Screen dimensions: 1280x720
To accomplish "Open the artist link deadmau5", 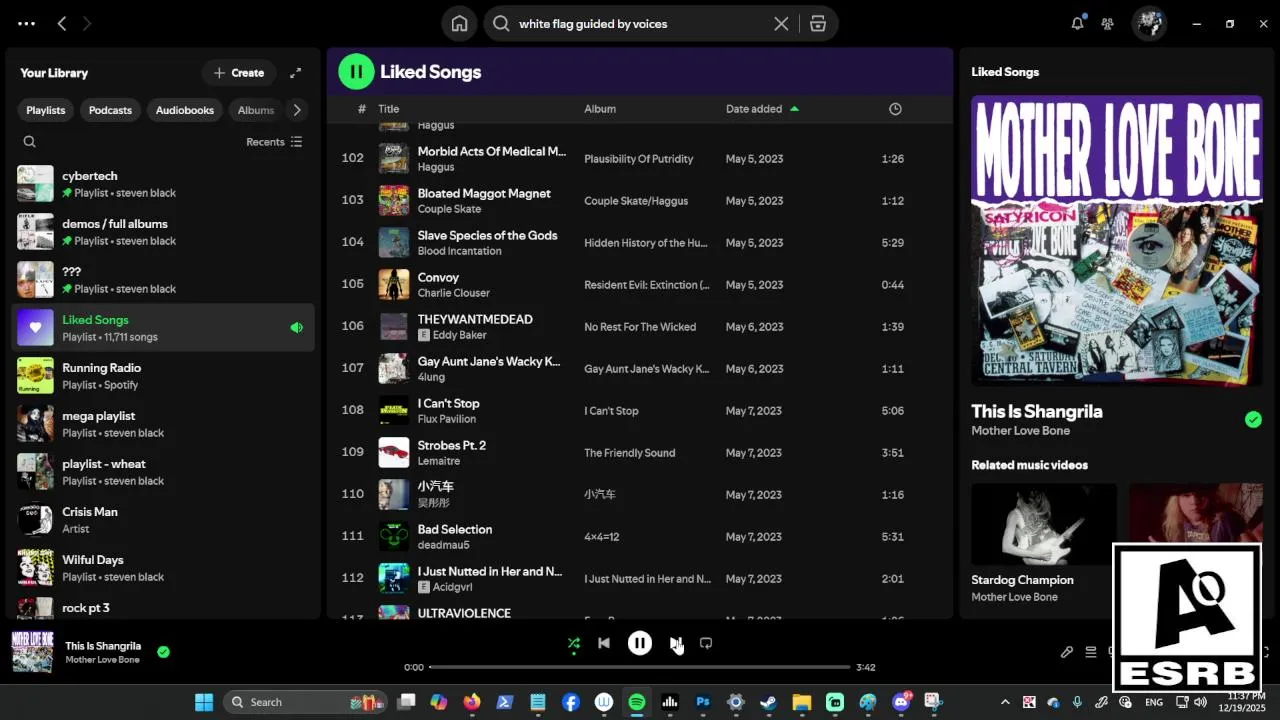I will click(x=443, y=545).
